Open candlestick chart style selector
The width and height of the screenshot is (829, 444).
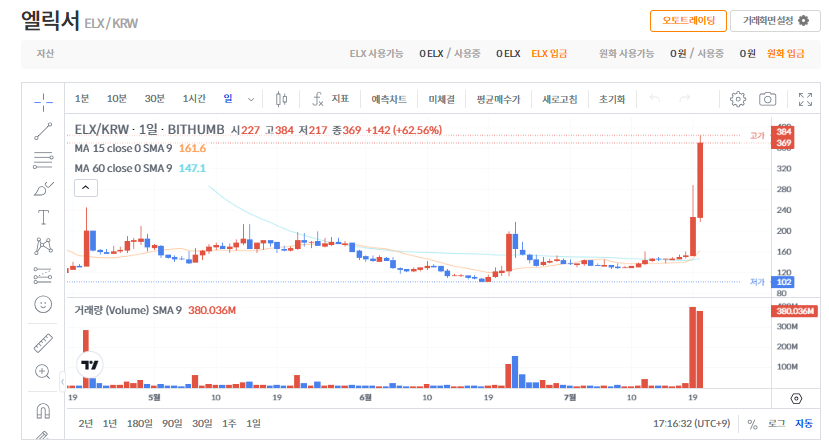click(x=281, y=99)
